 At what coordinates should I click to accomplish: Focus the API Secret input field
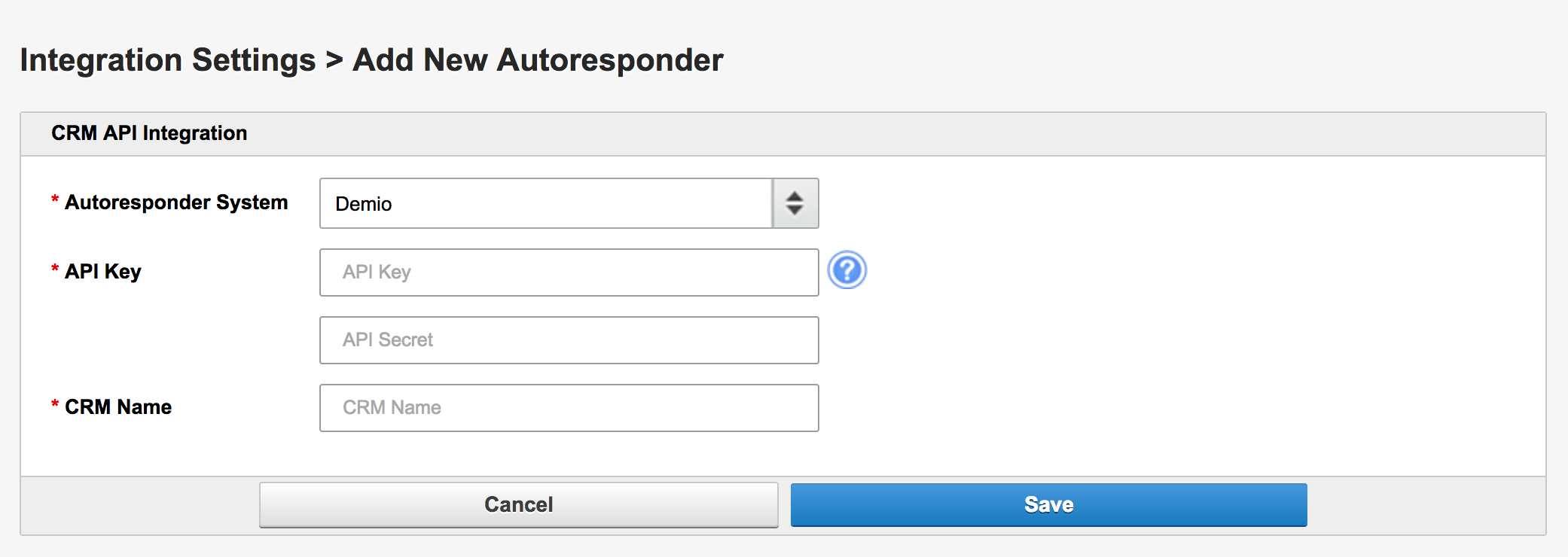569,340
